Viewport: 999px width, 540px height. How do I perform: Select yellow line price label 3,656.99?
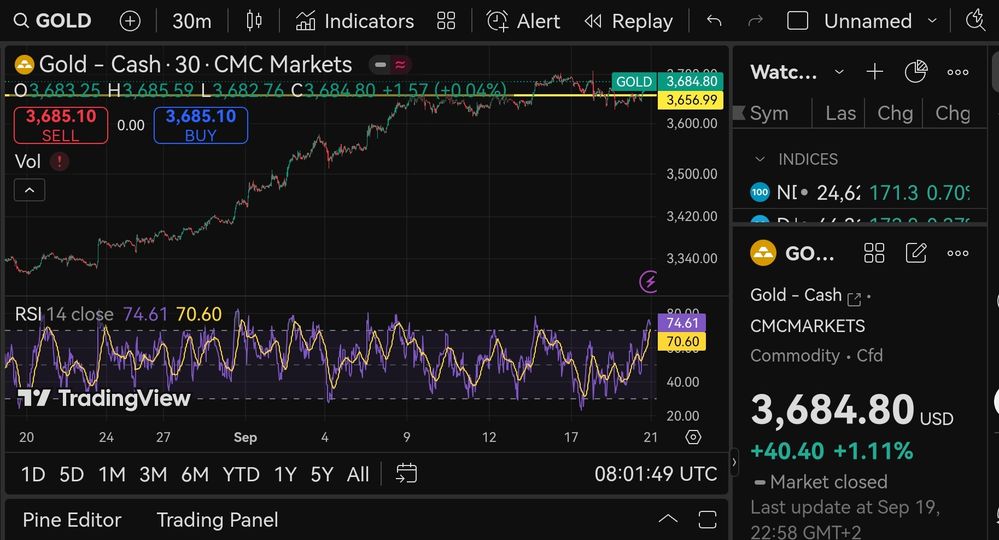(x=691, y=100)
